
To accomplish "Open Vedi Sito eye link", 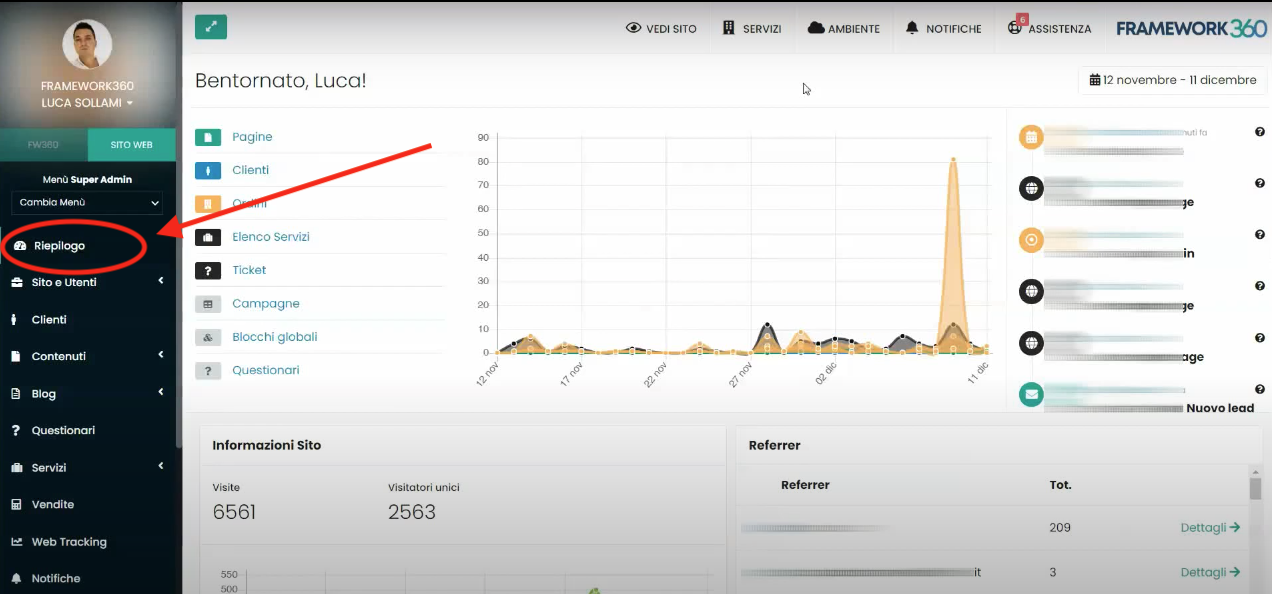I will click(x=661, y=29).
